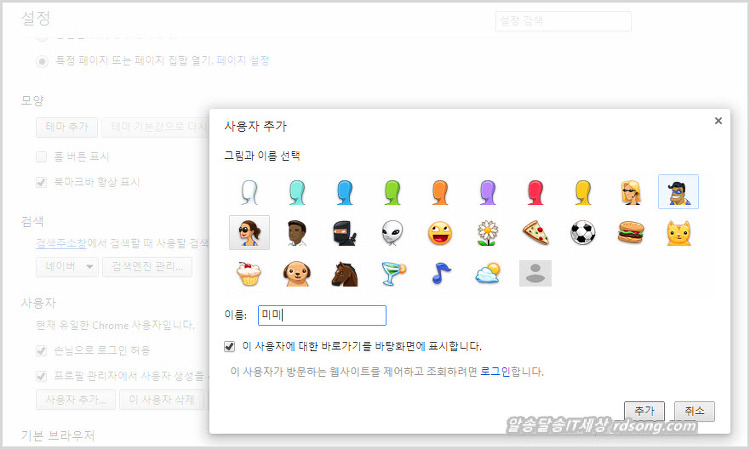Select the soccer ball avatar

583,233
